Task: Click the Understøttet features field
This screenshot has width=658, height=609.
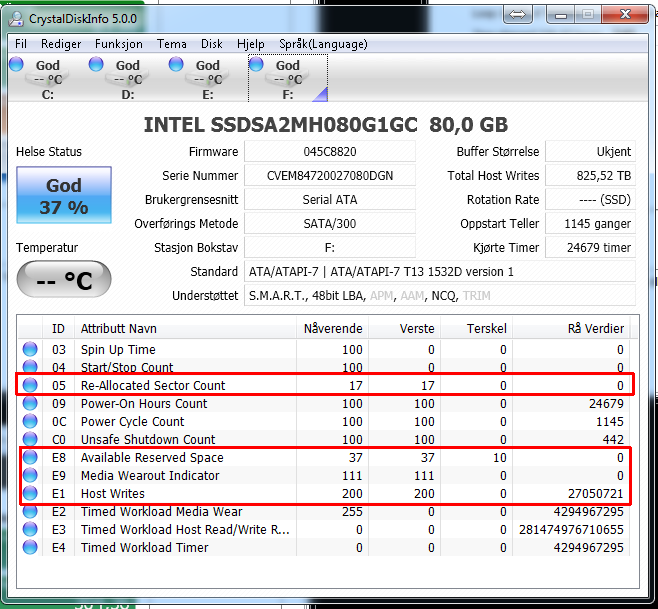Action: click(440, 295)
